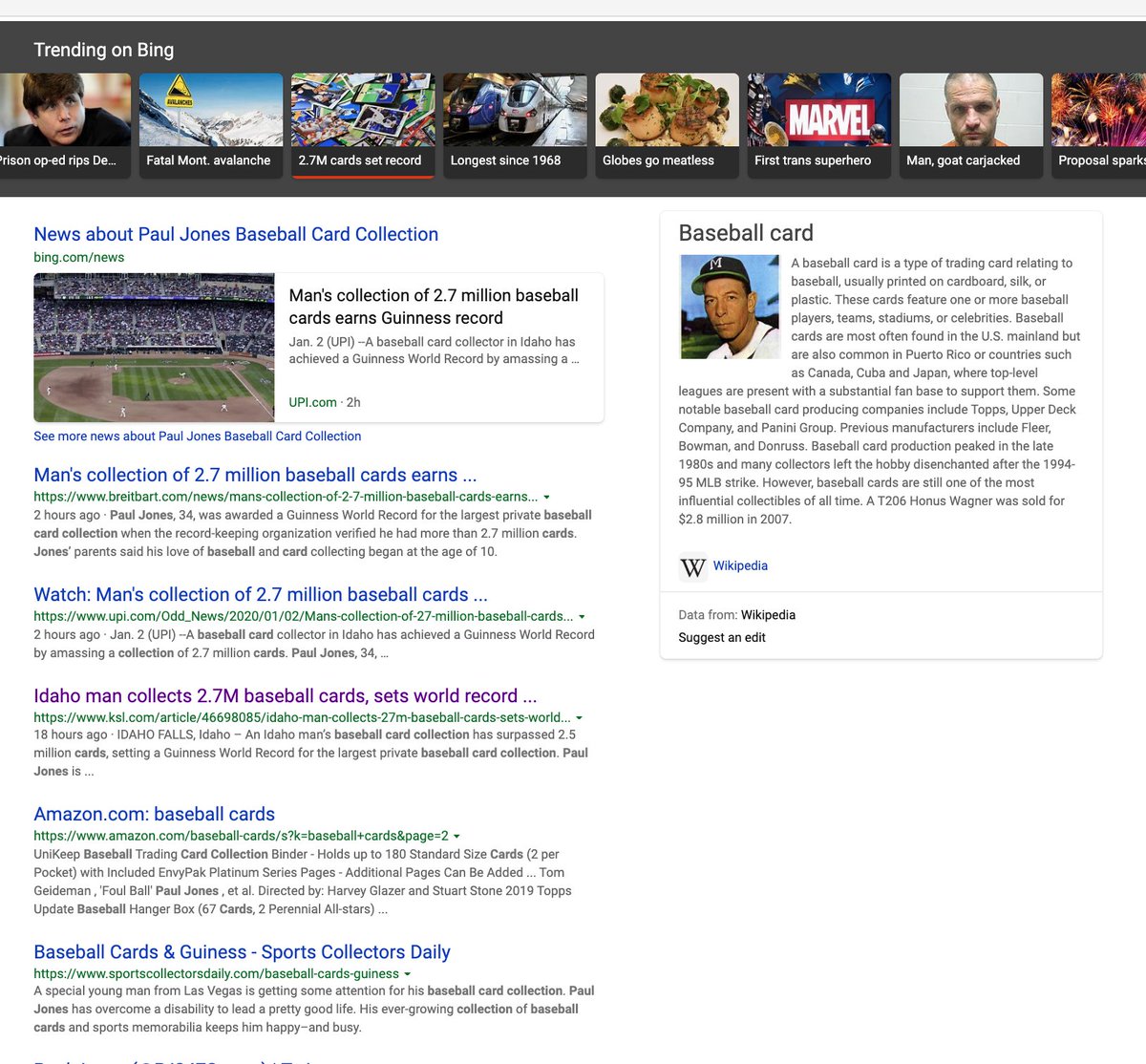Image resolution: width=1146 pixels, height=1064 pixels.
Task: Click 'Suggest an edit'
Action: (x=722, y=637)
